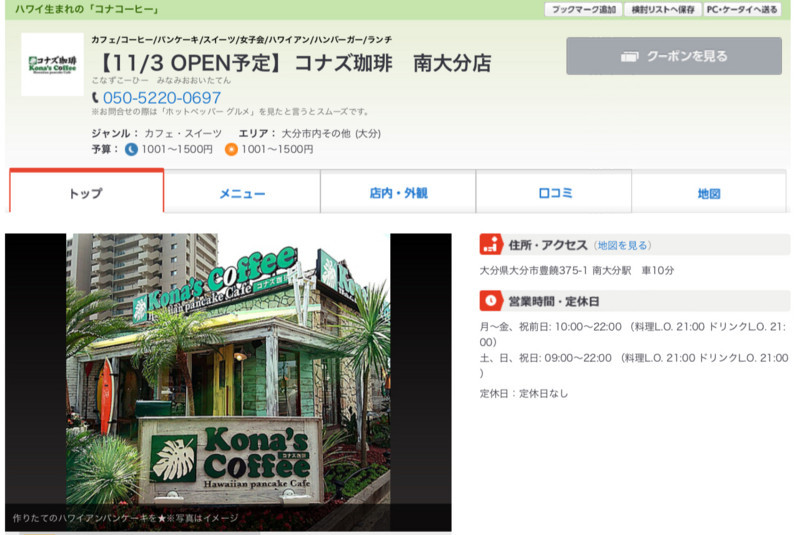This screenshot has height=535, width=800.
Task: Click the Kona's Coffee shop logo
Action: 53,64
